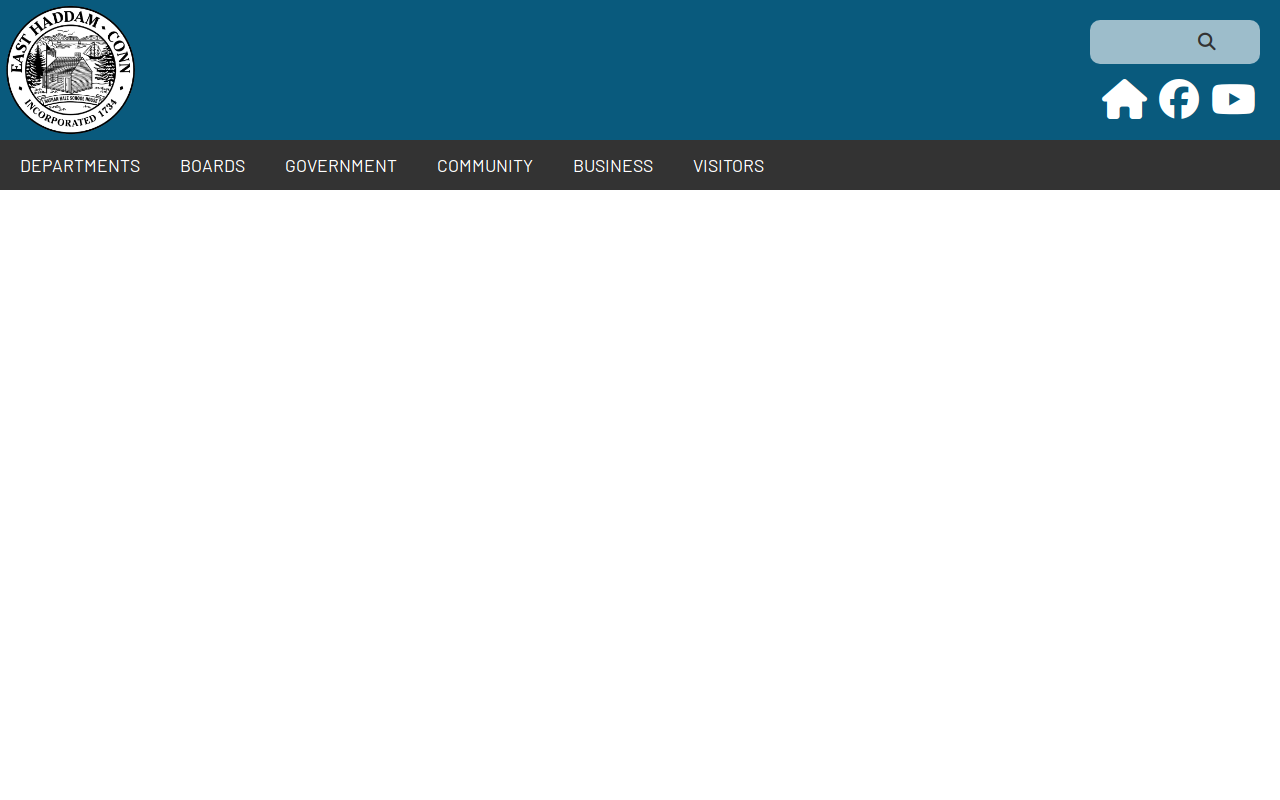Visit Facebook through the circular f logo
The width and height of the screenshot is (1280, 800).
click(x=1179, y=99)
